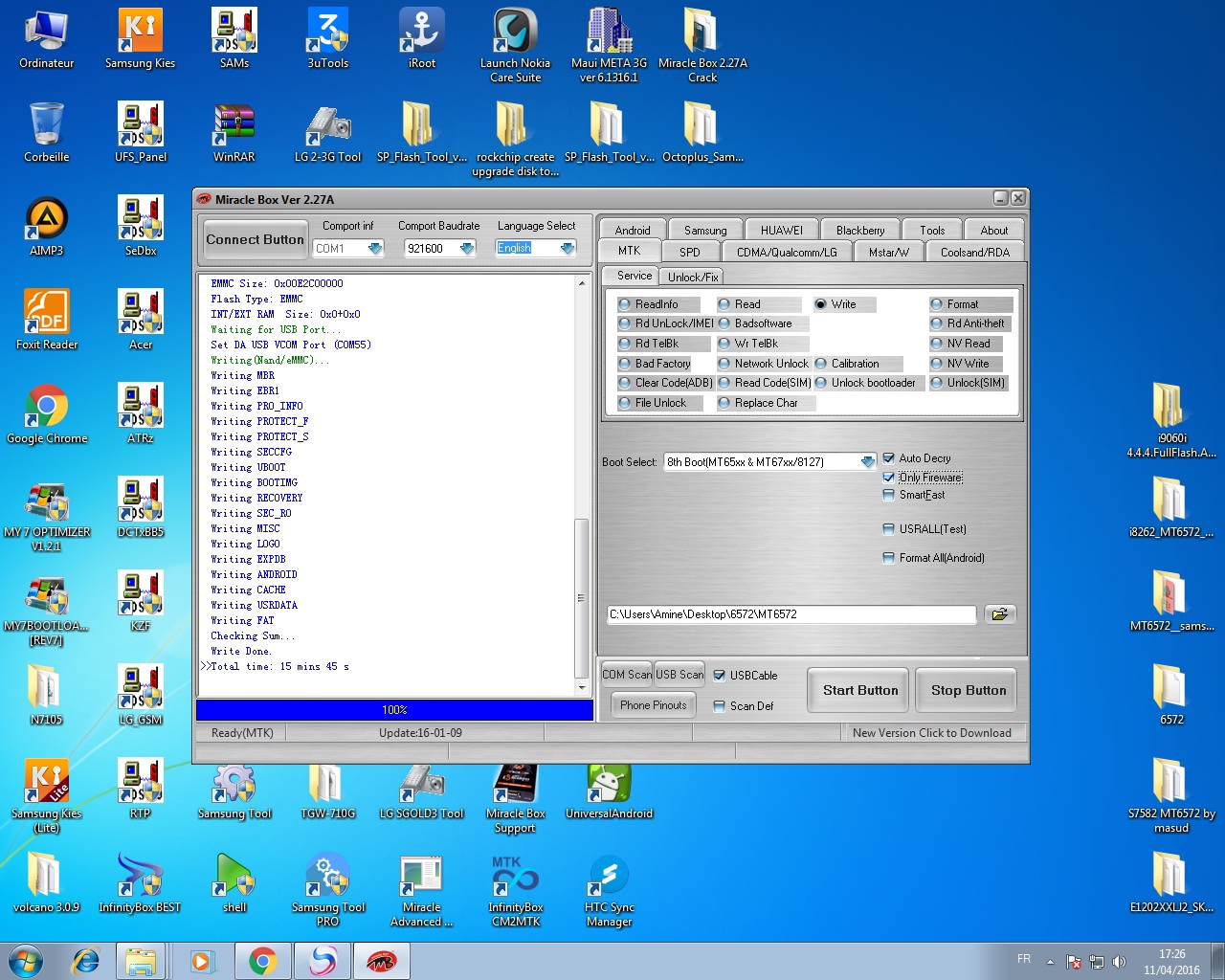Open the SPD tab

tap(690, 252)
